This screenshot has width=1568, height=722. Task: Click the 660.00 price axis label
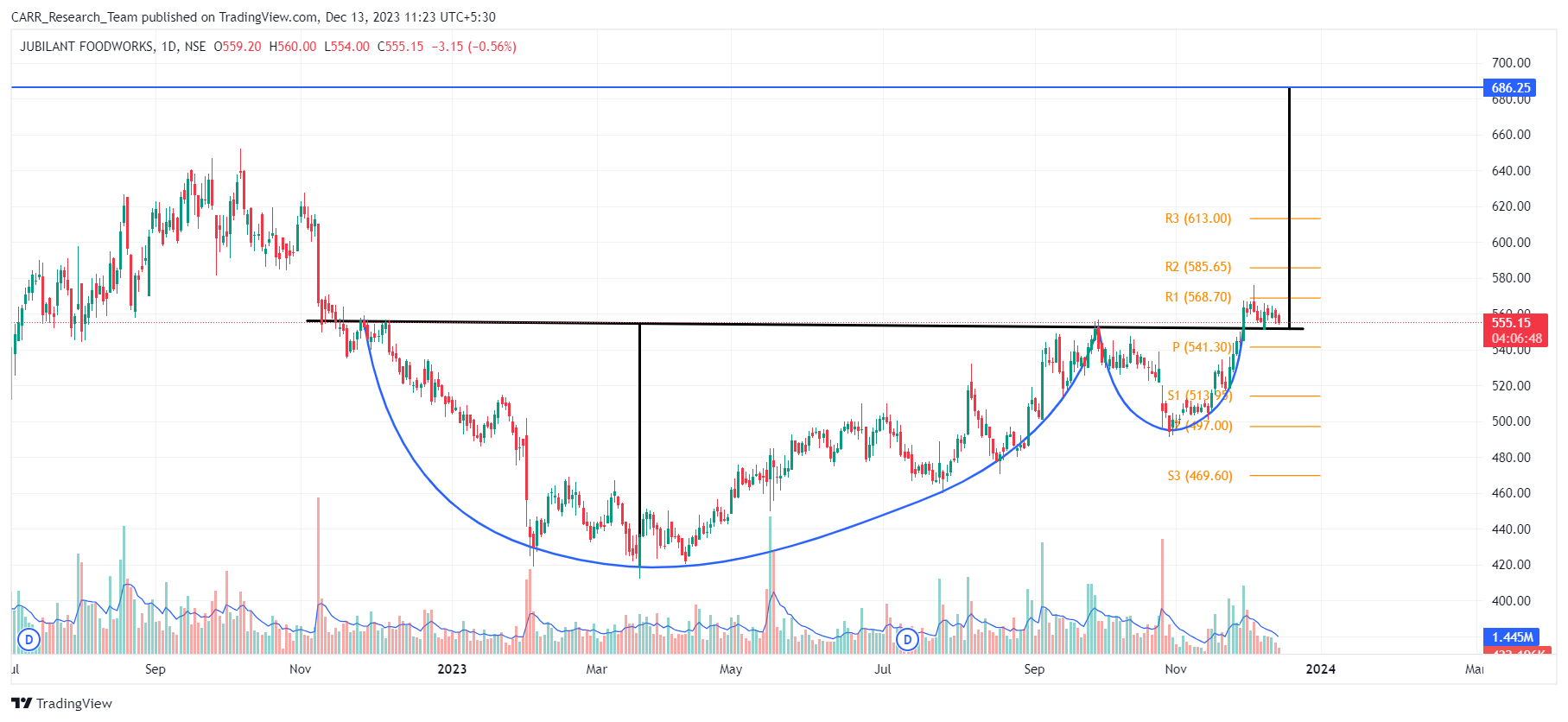(1511, 135)
